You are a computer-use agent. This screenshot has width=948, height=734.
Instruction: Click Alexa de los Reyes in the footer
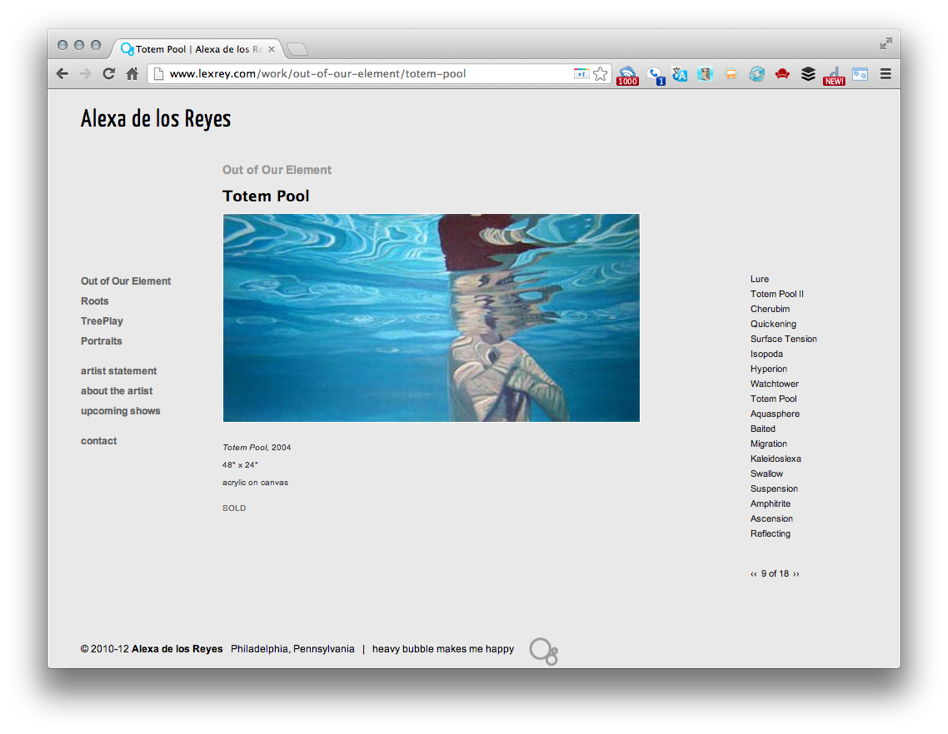pos(177,649)
